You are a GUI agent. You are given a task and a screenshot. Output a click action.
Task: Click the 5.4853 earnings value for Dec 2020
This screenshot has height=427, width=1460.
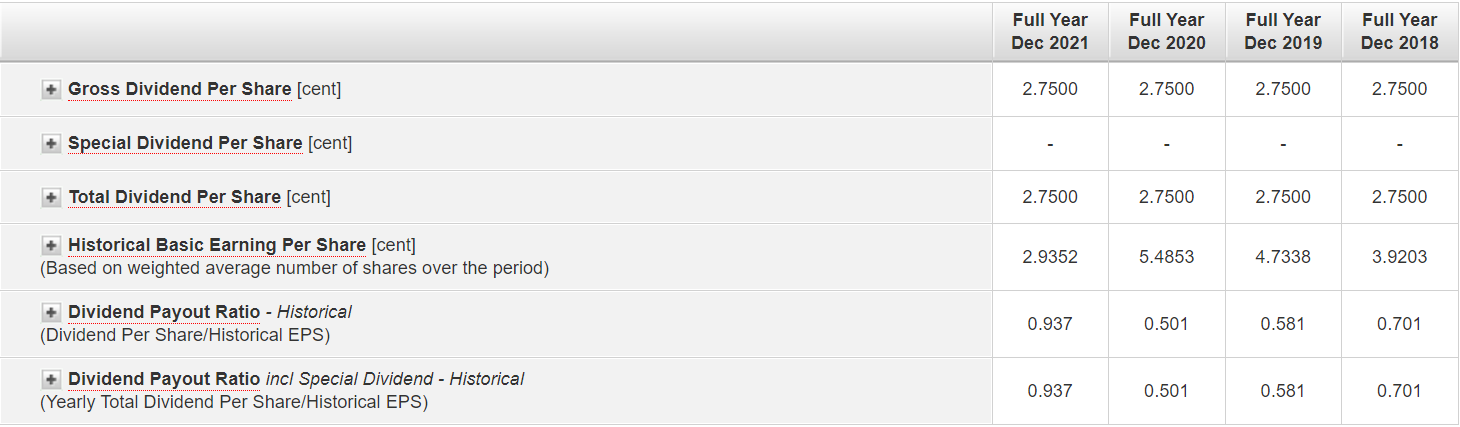pos(1166,257)
